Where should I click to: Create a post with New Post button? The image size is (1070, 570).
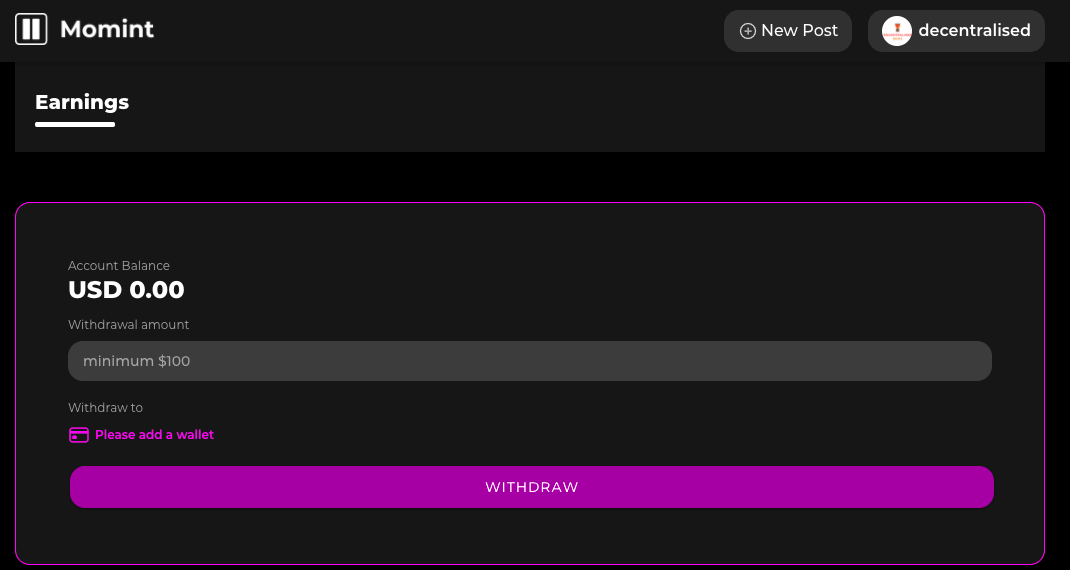pyautogui.click(x=787, y=31)
